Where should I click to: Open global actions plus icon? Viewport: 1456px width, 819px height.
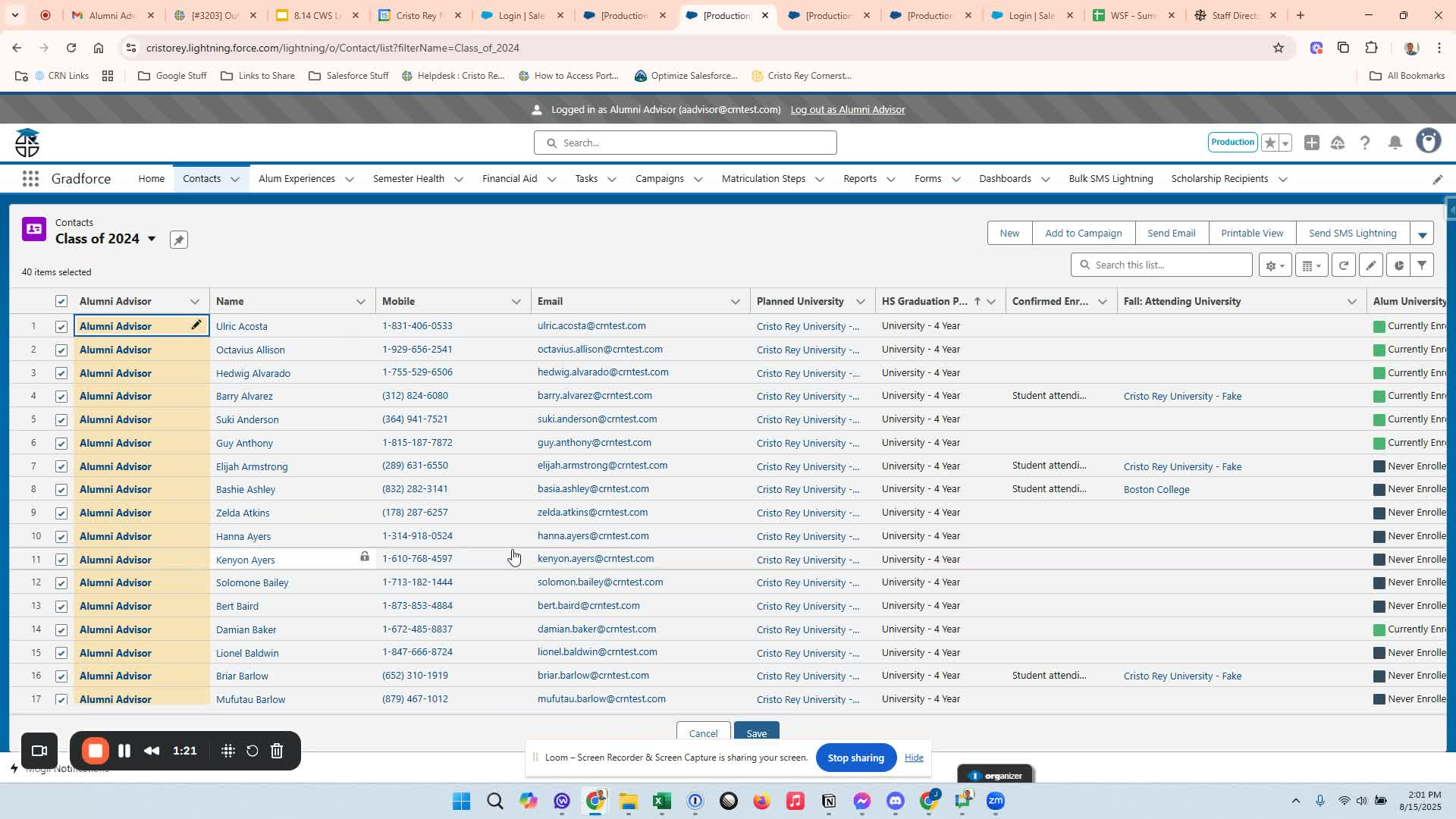coord(1311,143)
